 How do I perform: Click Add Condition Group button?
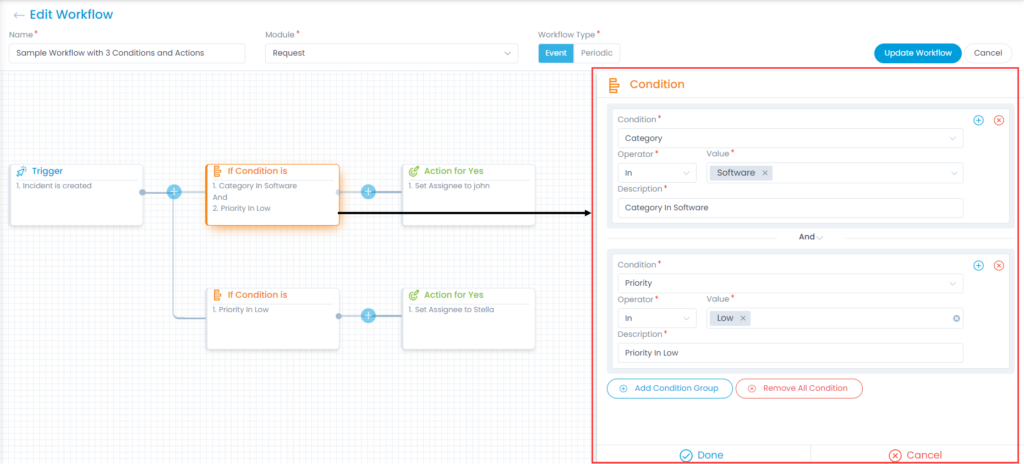point(669,388)
